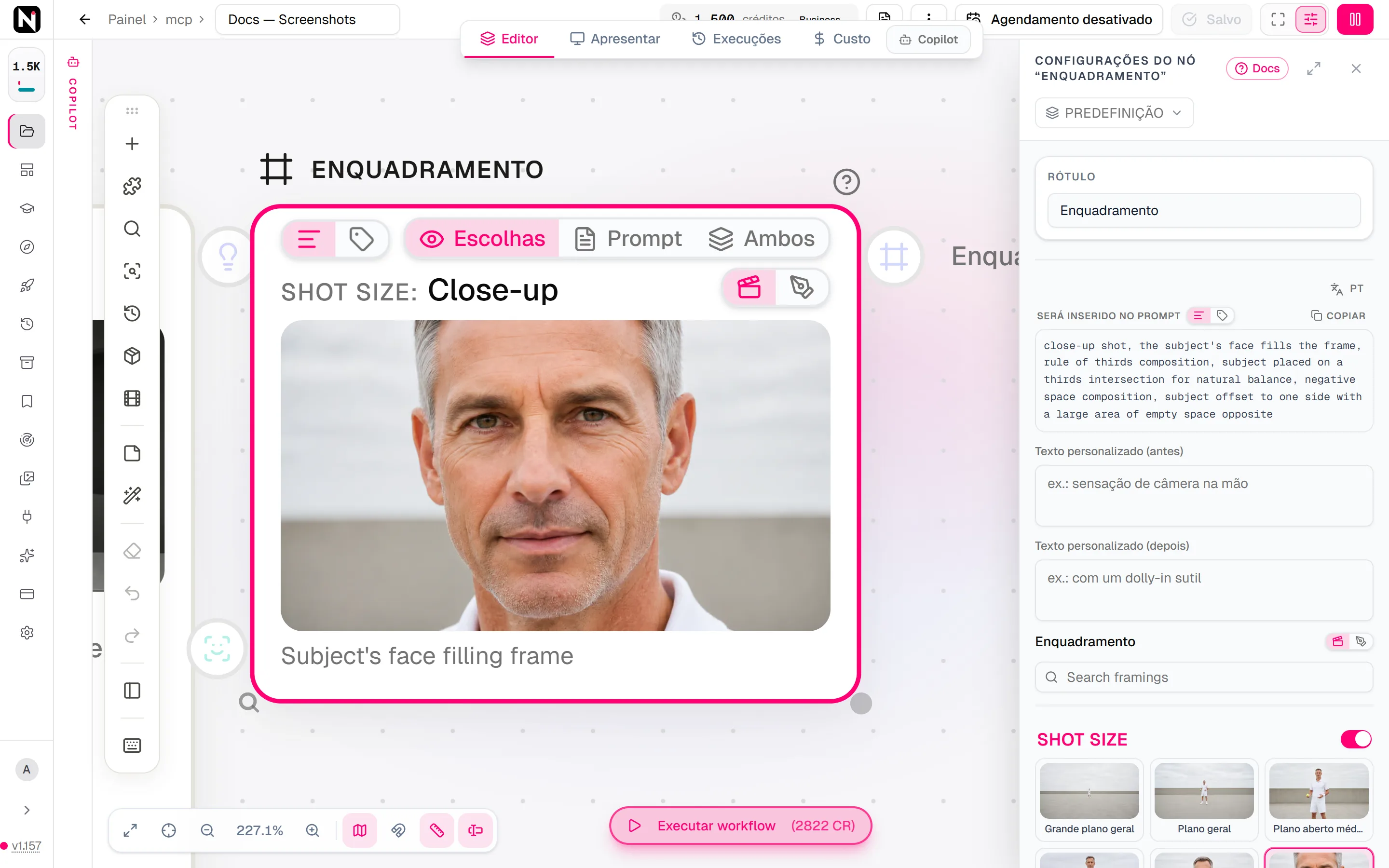Select the Prompt tab on the node
1389x868 pixels.
629,239
